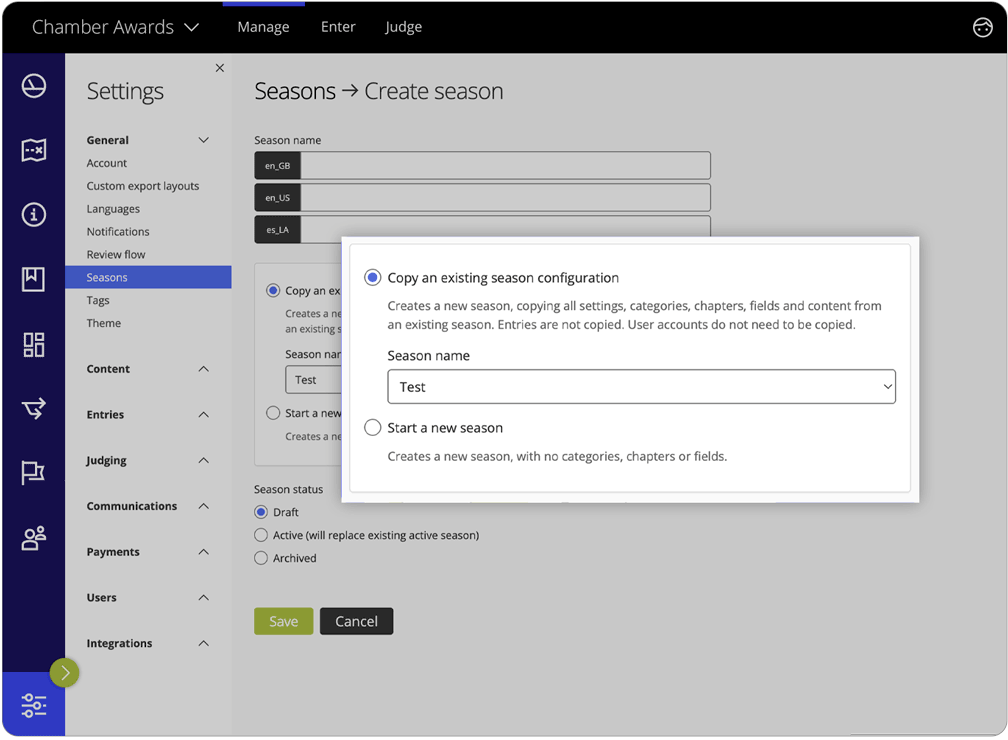Image resolution: width=1008 pixels, height=740 pixels.
Task: Select the bookmark icon in the sidebar
Action: click(33, 279)
